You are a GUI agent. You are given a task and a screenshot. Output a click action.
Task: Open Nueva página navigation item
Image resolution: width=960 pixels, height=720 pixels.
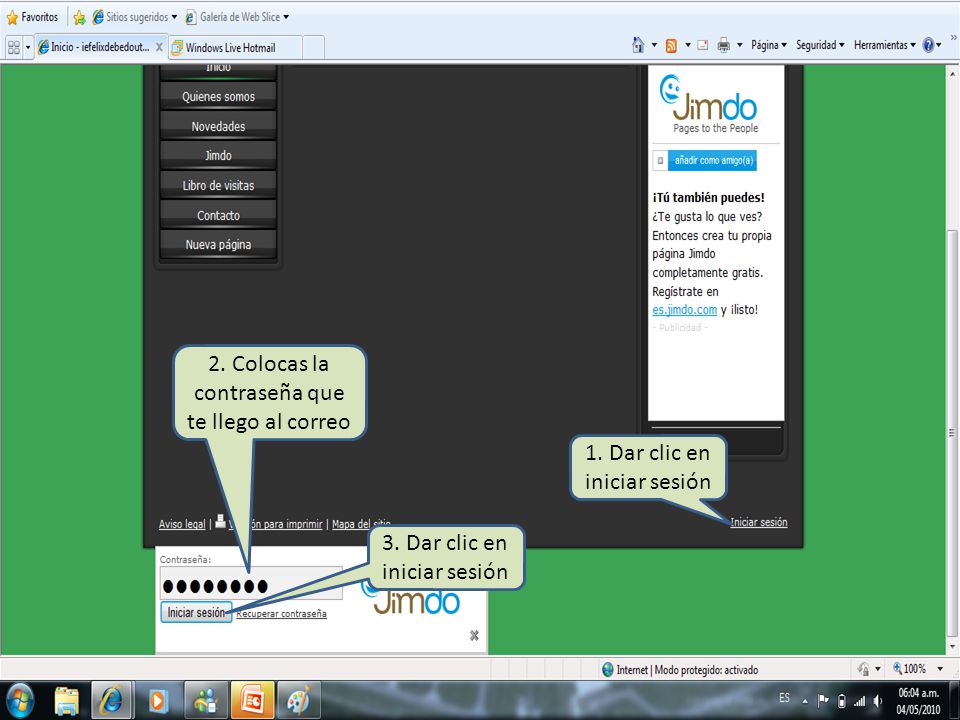coord(218,244)
